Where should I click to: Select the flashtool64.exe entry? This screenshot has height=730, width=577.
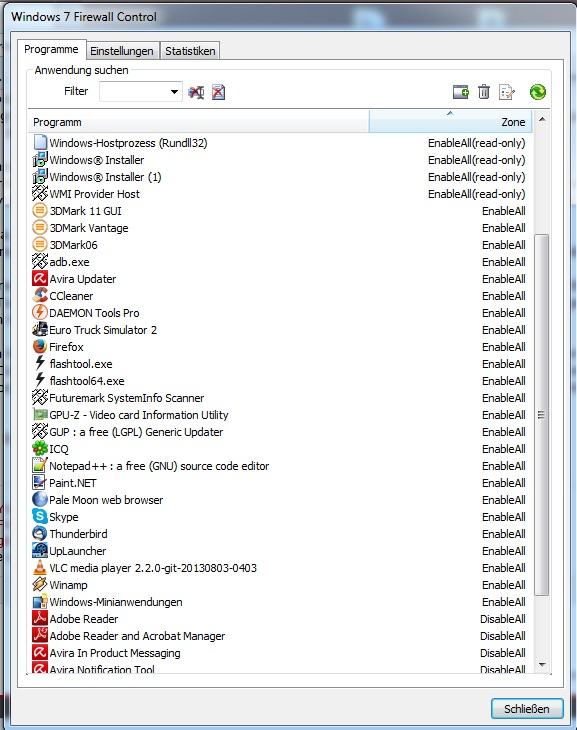pos(279,381)
